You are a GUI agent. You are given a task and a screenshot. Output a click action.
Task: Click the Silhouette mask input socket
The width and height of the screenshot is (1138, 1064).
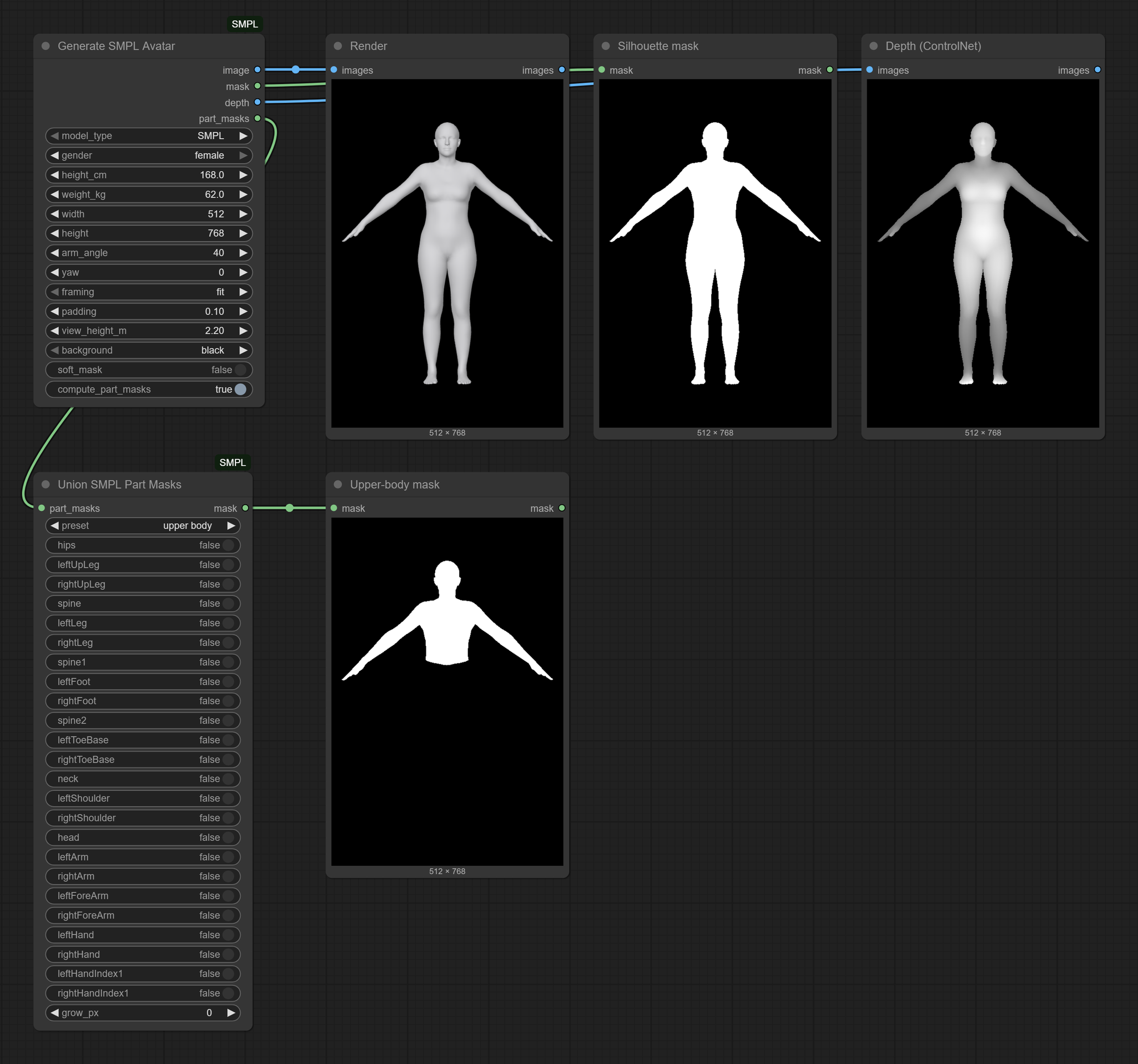(602, 70)
